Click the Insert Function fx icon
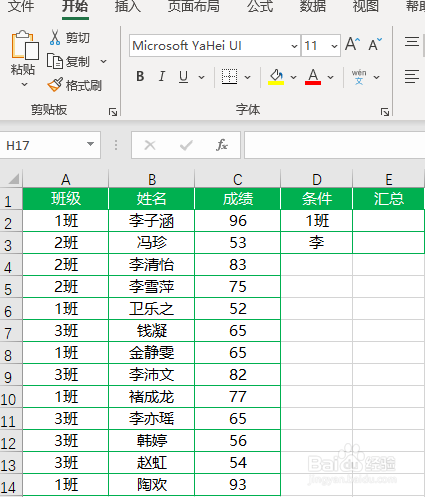Image resolution: width=425 pixels, height=497 pixels. (222, 145)
